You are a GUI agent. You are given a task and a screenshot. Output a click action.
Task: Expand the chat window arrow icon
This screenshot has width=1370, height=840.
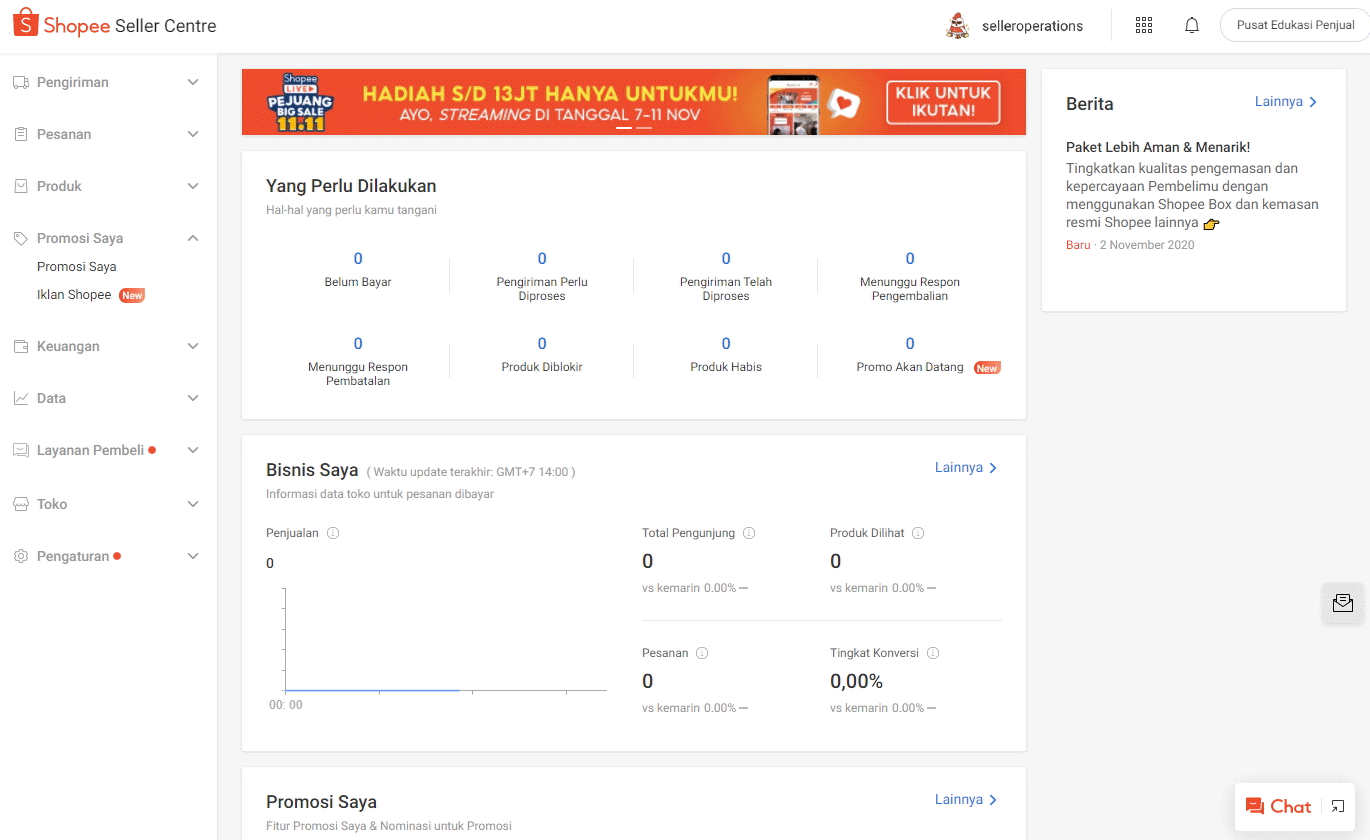click(x=1338, y=806)
